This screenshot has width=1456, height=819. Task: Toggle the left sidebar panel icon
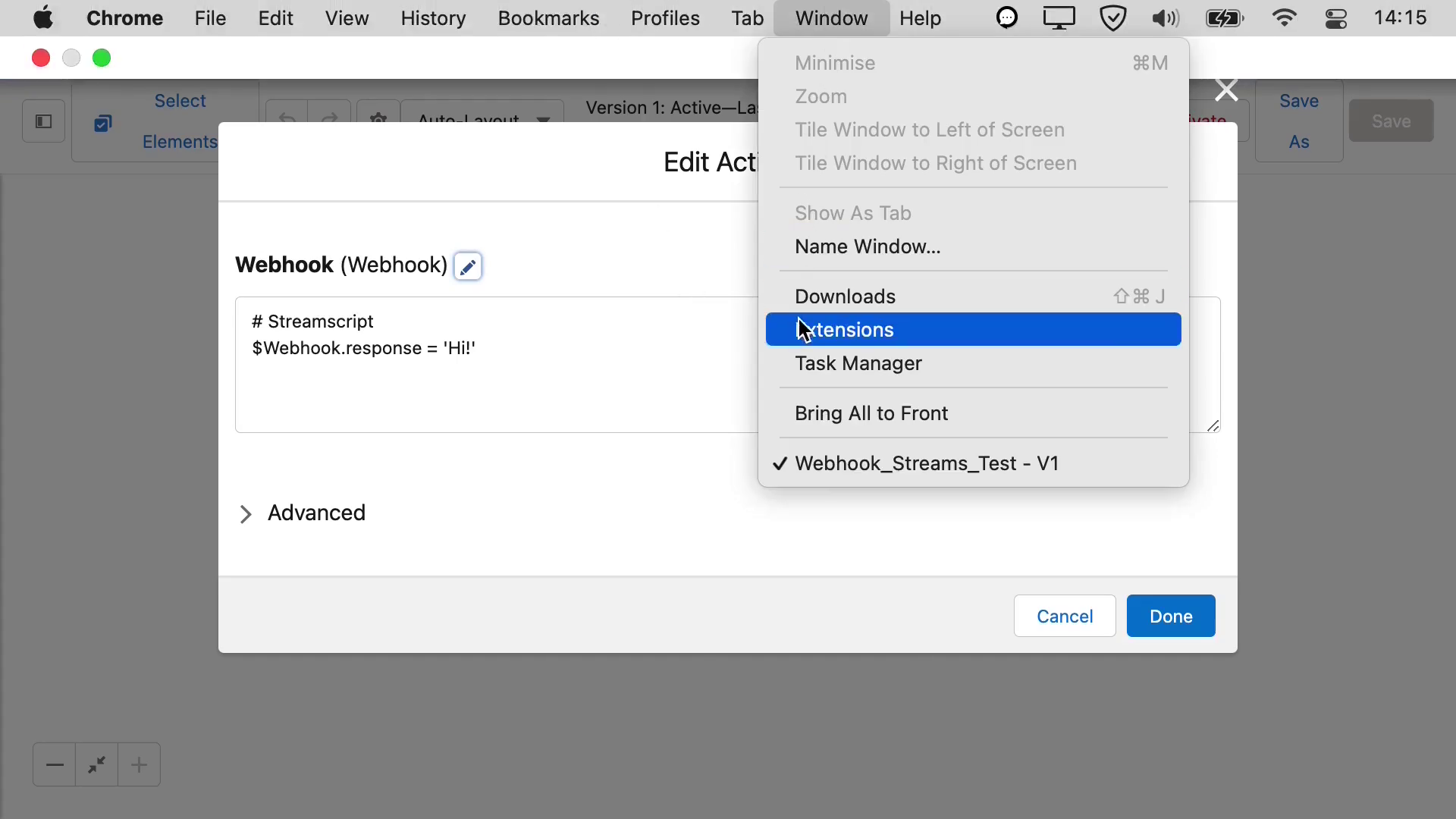click(x=43, y=121)
